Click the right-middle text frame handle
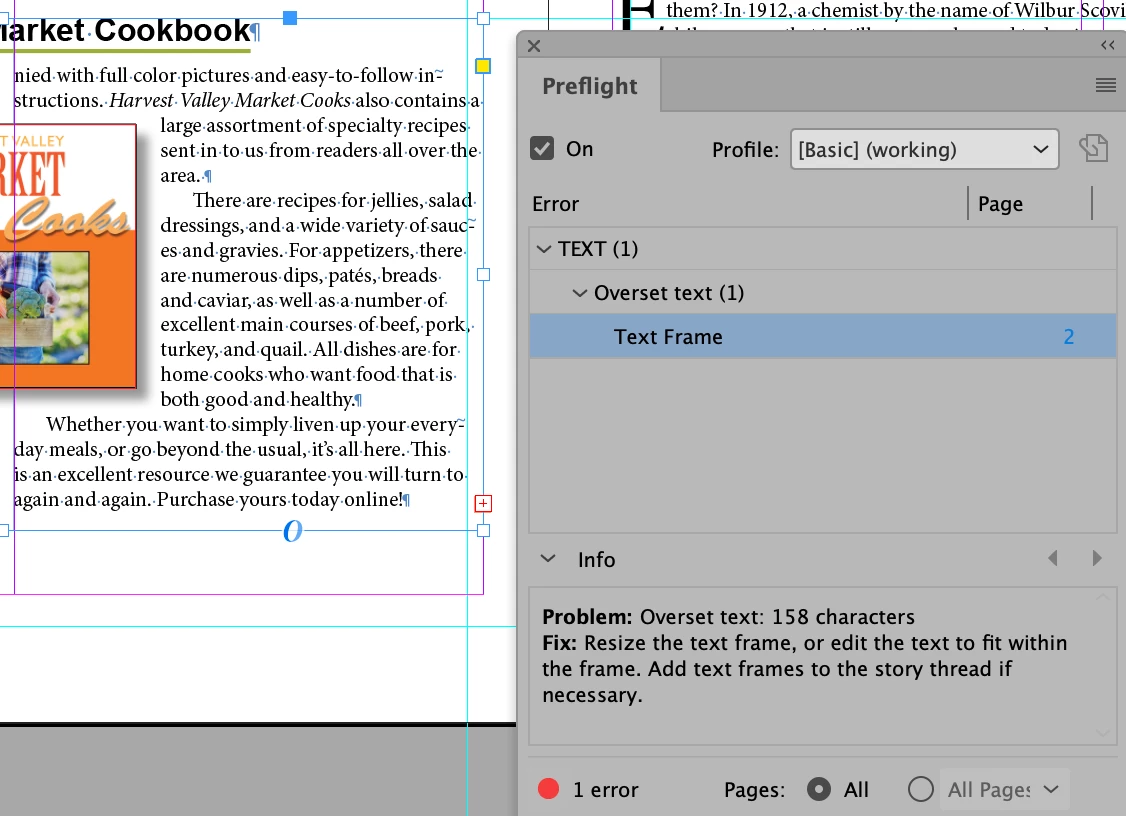Screen dimensions: 1126x816 pos(483,274)
